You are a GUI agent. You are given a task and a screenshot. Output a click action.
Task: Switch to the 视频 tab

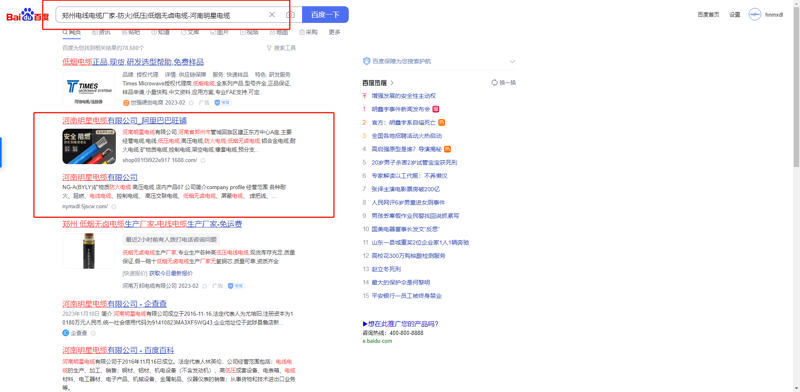249,32
